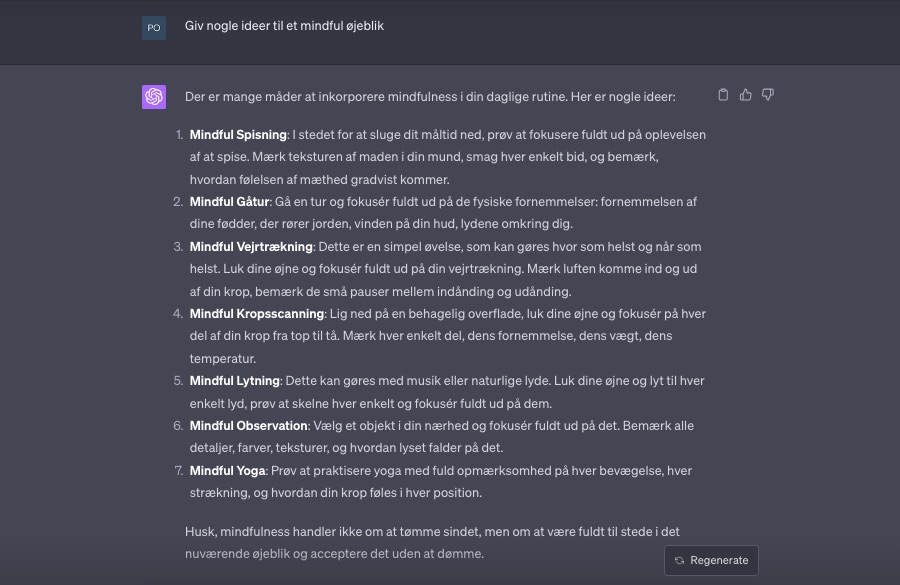Image resolution: width=900 pixels, height=585 pixels.
Task: Click list number 4 marker
Action: pos(179,314)
